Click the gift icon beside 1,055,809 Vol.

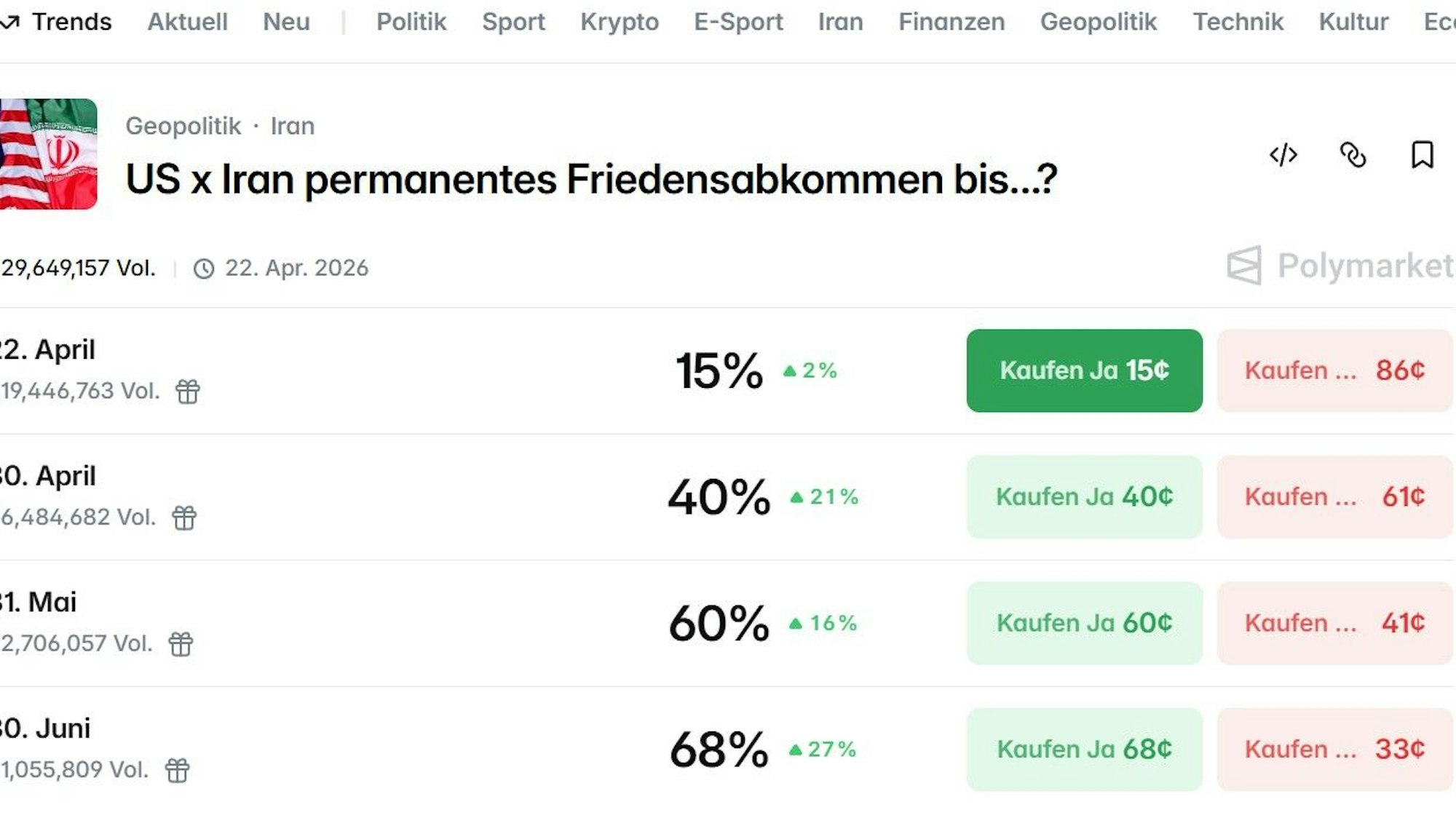point(177,770)
